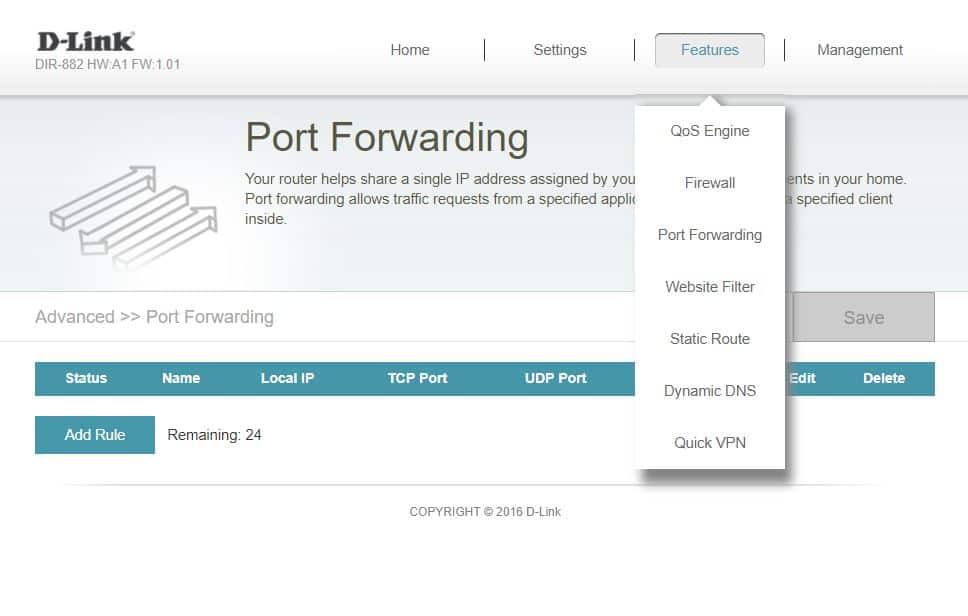Click the COPYRIGHT 2016 D-Link footer

tap(485, 512)
